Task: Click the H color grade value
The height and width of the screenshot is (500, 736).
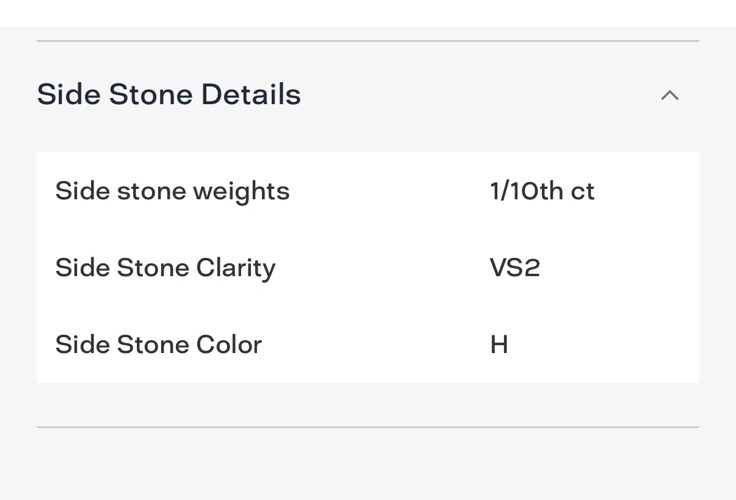Action: pyautogui.click(x=499, y=345)
